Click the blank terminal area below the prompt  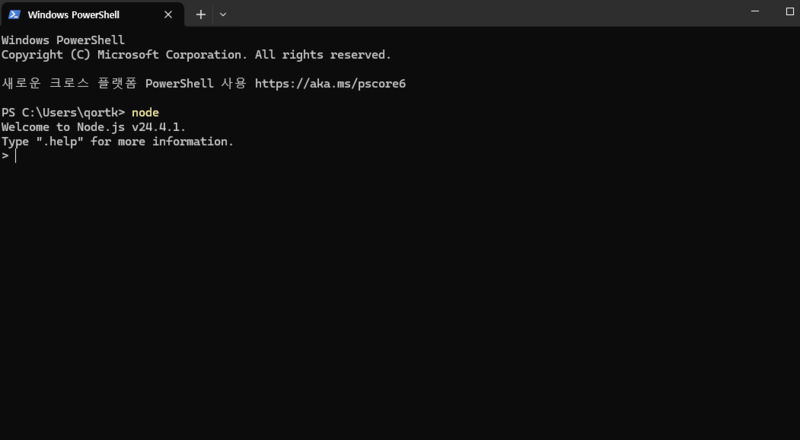click(x=400, y=301)
